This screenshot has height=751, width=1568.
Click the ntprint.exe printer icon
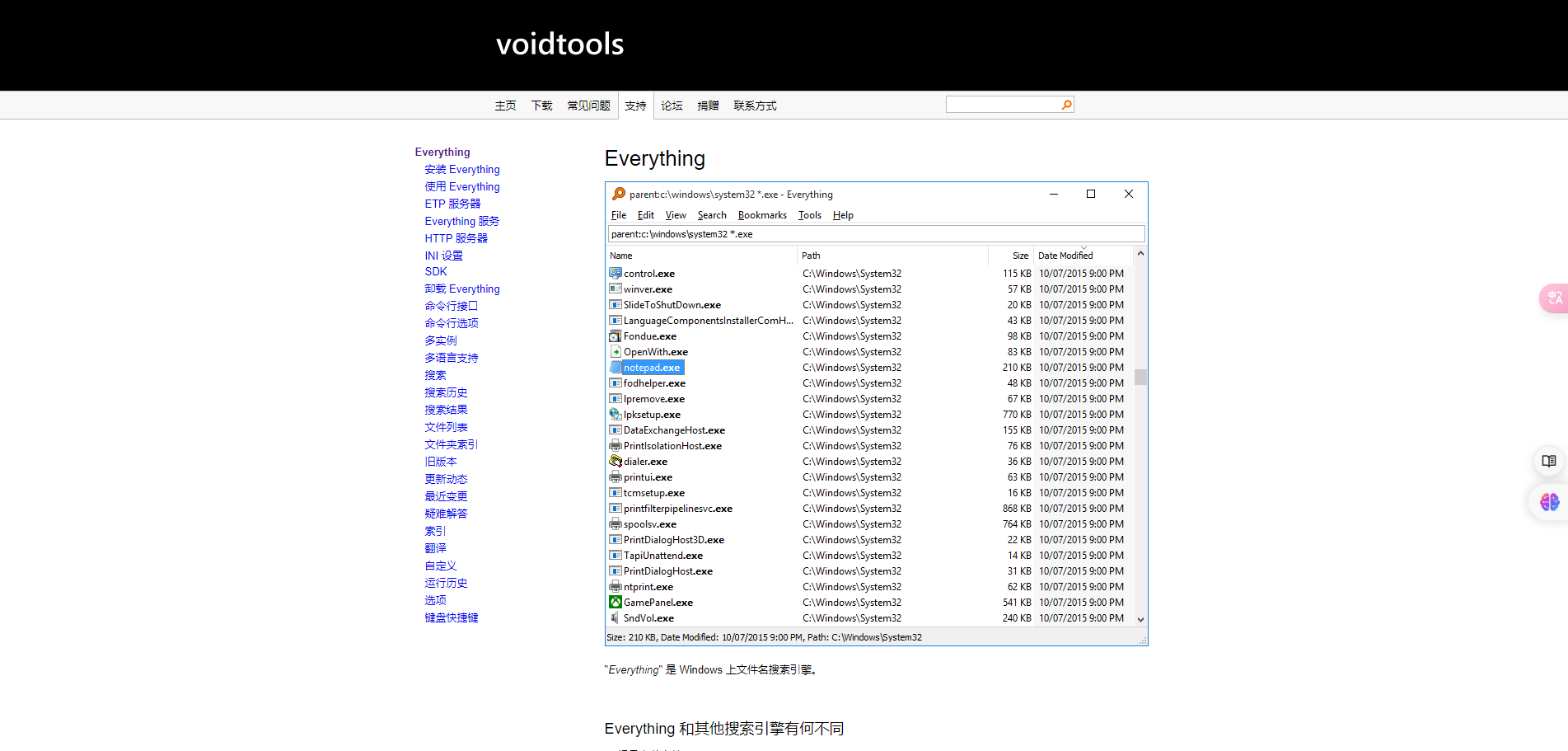[x=615, y=586]
